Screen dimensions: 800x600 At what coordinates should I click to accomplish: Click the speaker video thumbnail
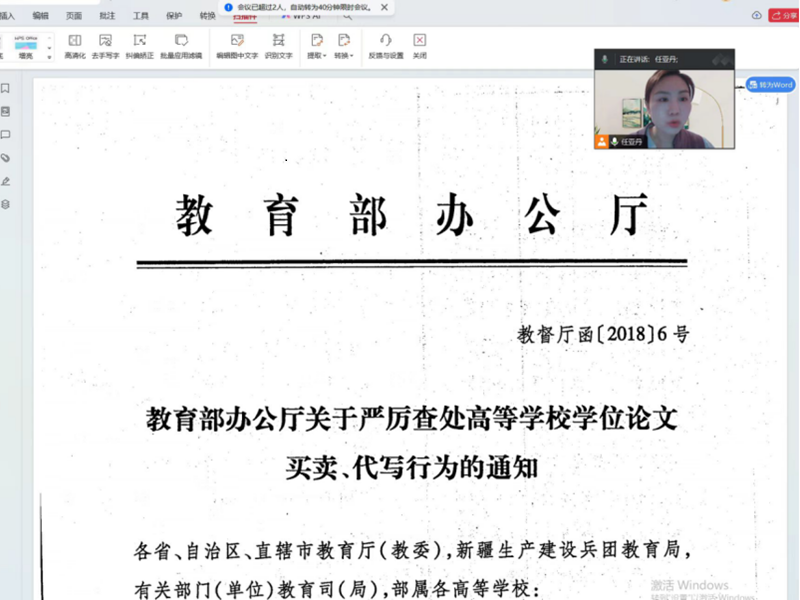(663, 102)
